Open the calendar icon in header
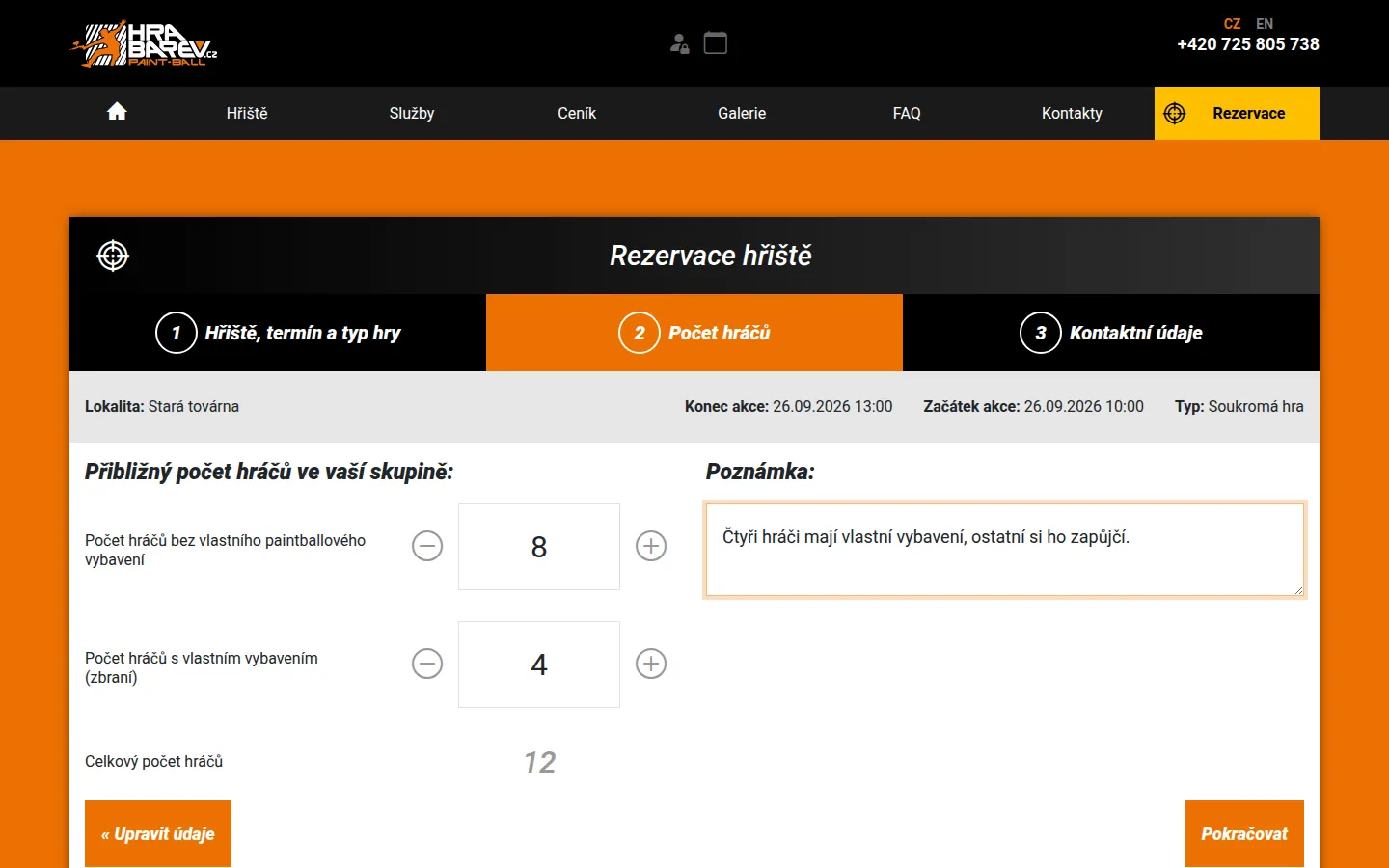Image resolution: width=1389 pixels, height=868 pixels. point(716,42)
